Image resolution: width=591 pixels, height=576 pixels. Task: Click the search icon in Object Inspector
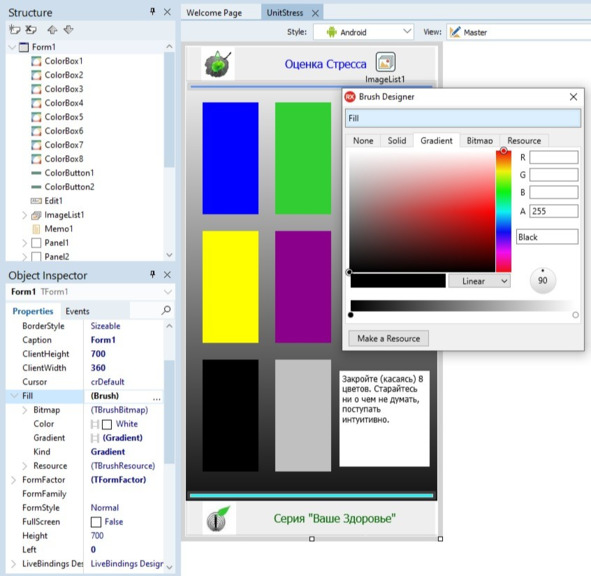[166, 311]
